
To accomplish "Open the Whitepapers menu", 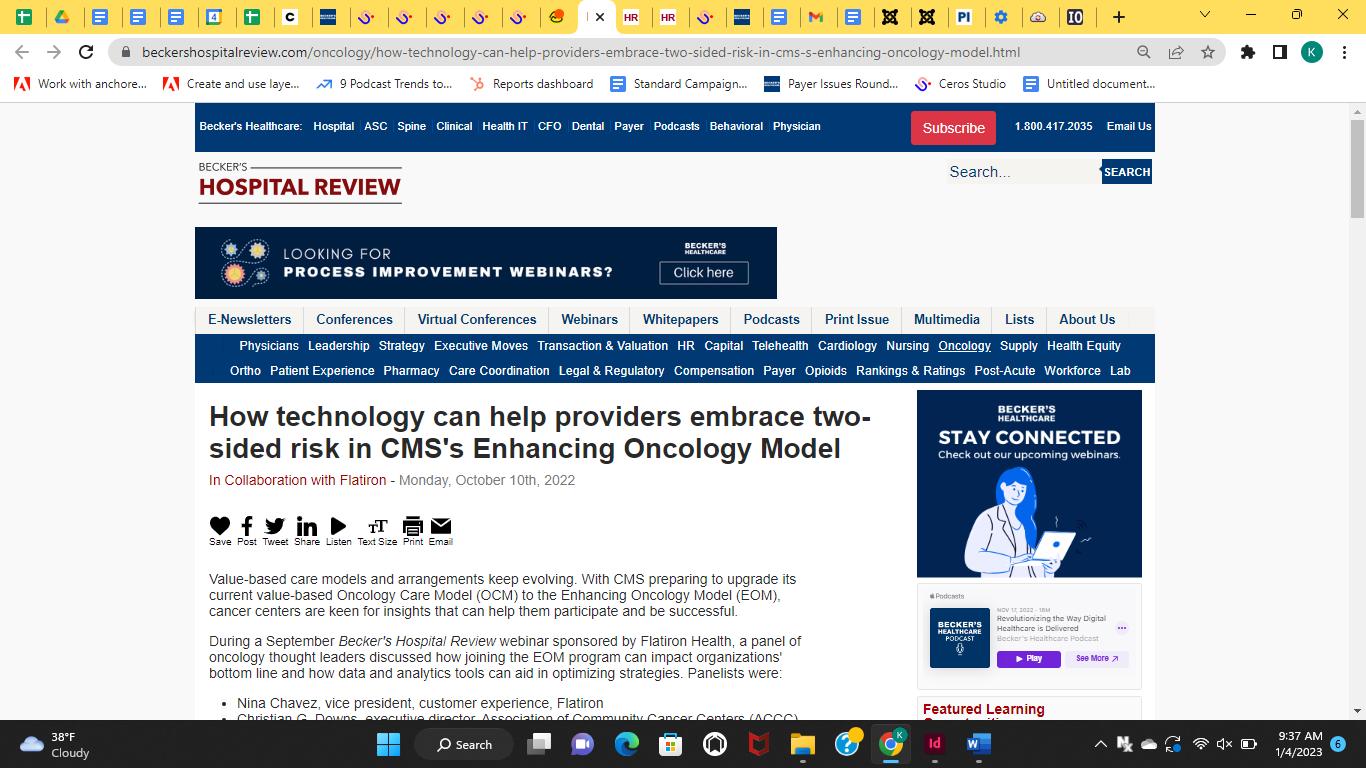I will coord(681,320).
